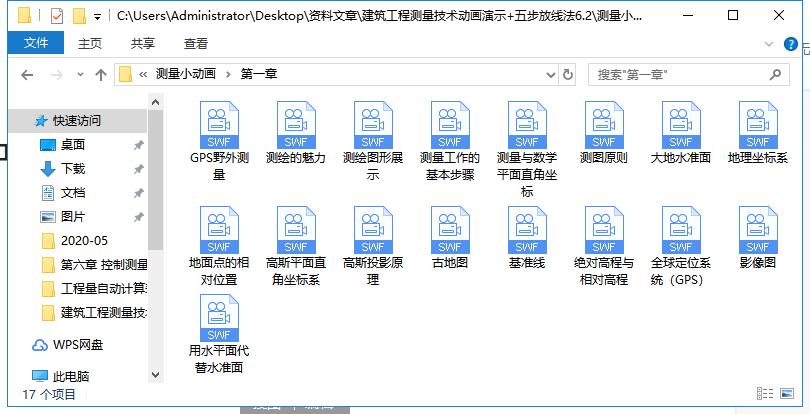The height and width of the screenshot is (414, 810).
Task: Select the 影像图 SWF file icon
Action: [758, 230]
